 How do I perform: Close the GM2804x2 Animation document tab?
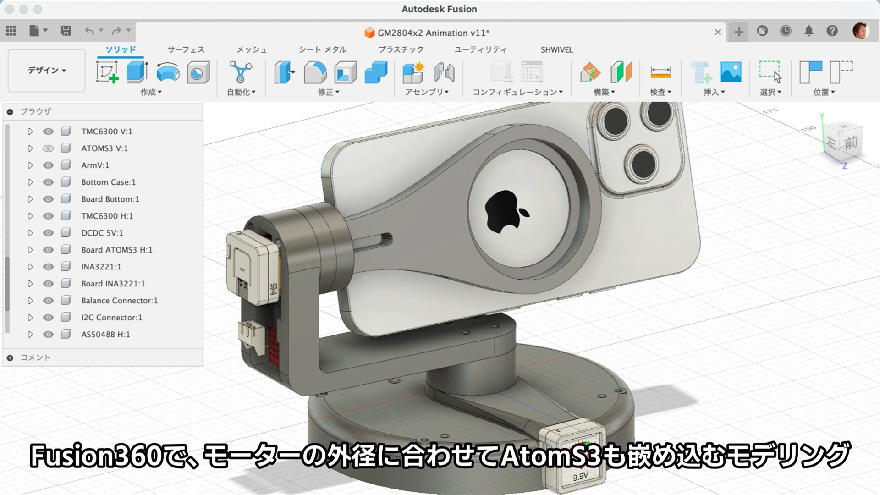[x=717, y=33]
